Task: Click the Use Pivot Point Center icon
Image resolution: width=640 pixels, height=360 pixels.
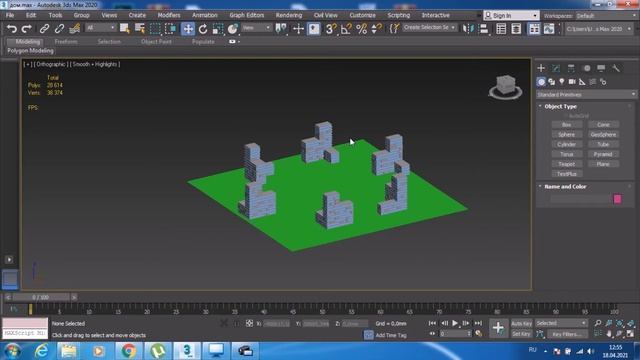Action: click(281, 29)
